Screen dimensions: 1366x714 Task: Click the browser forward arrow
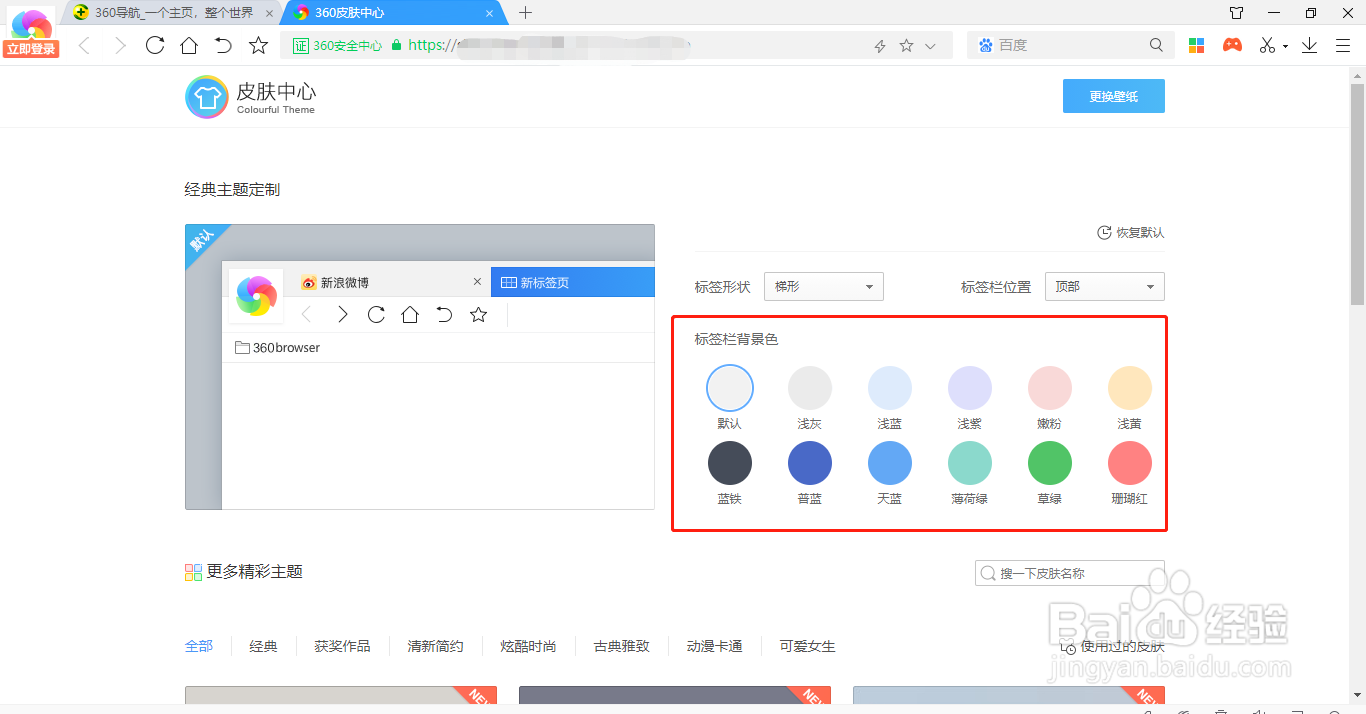click(x=120, y=46)
